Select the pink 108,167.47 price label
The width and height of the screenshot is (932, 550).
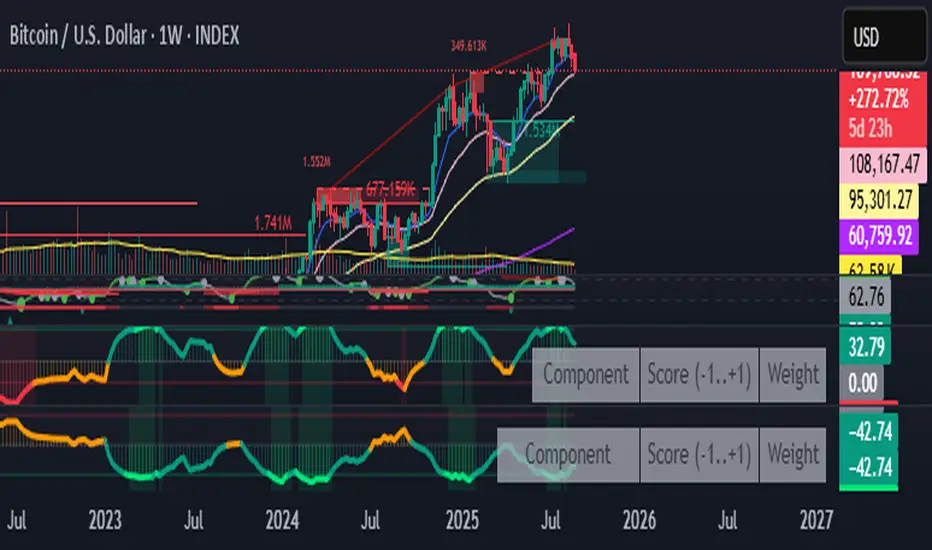click(x=883, y=165)
